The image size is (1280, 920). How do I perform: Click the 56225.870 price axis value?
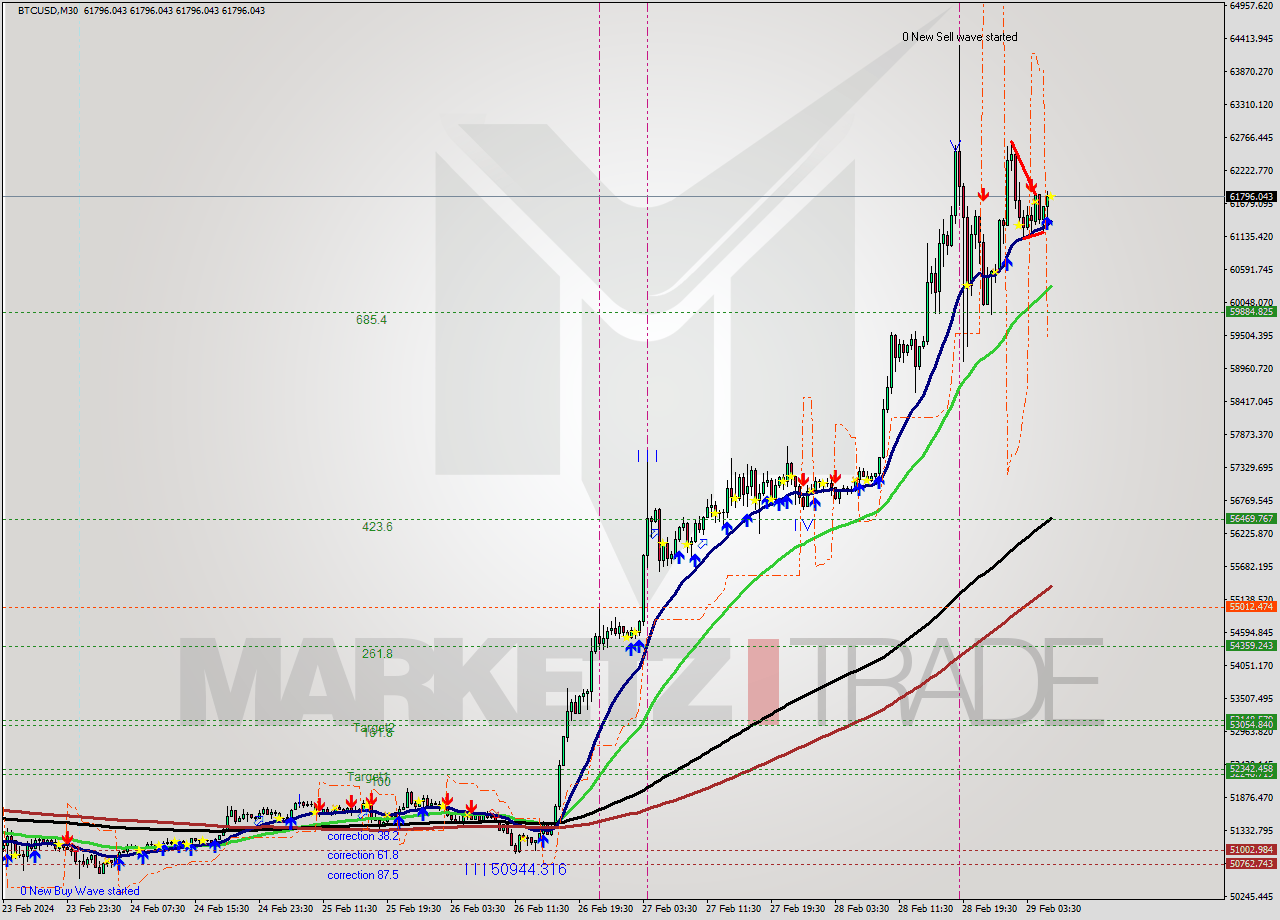1251,534
